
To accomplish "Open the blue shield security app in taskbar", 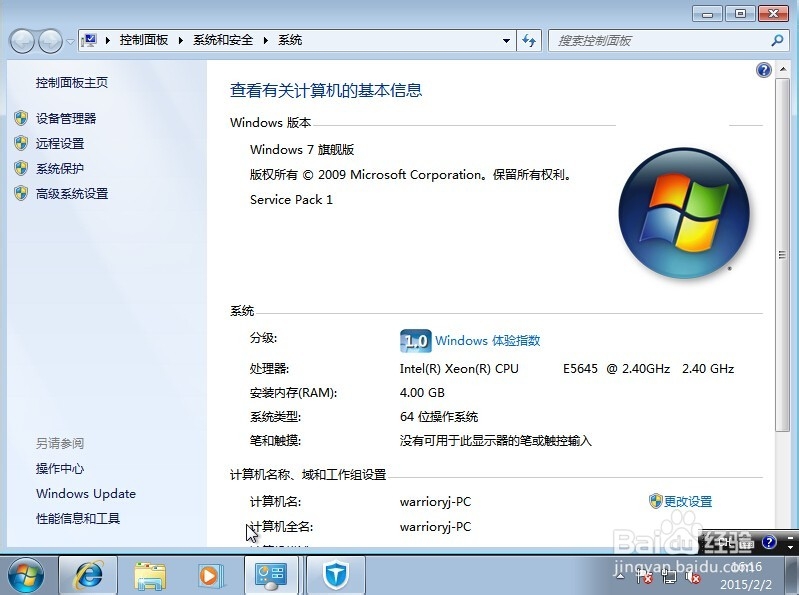I will pyautogui.click(x=336, y=576).
